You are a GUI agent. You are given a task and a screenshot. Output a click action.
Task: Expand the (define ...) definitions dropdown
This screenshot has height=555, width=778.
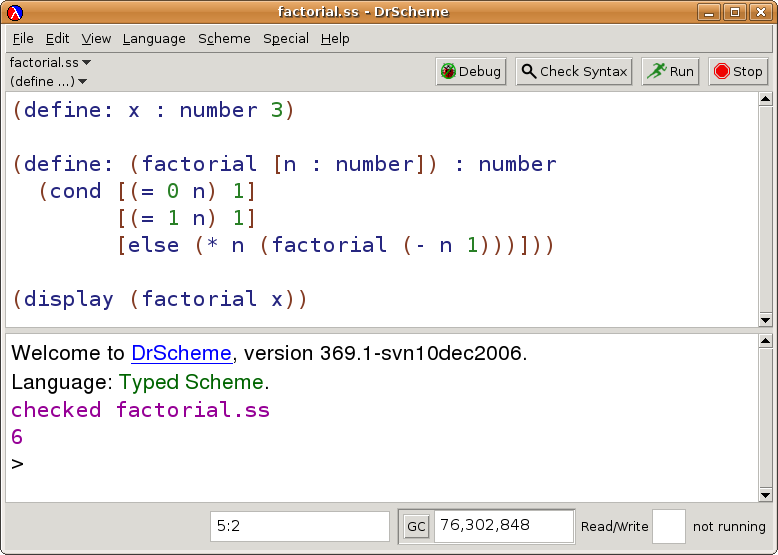(48, 81)
